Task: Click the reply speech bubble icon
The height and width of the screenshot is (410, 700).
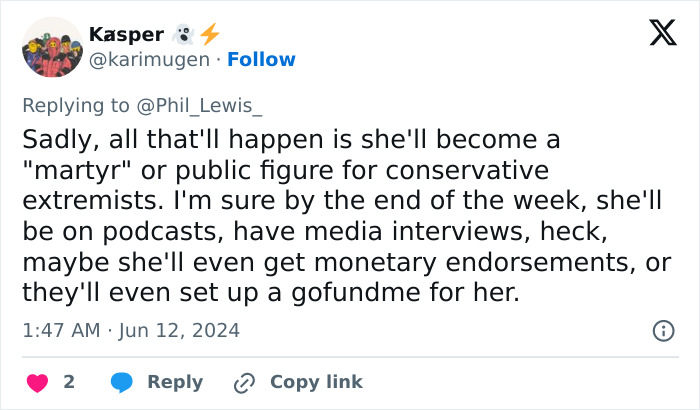Action: (x=122, y=382)
